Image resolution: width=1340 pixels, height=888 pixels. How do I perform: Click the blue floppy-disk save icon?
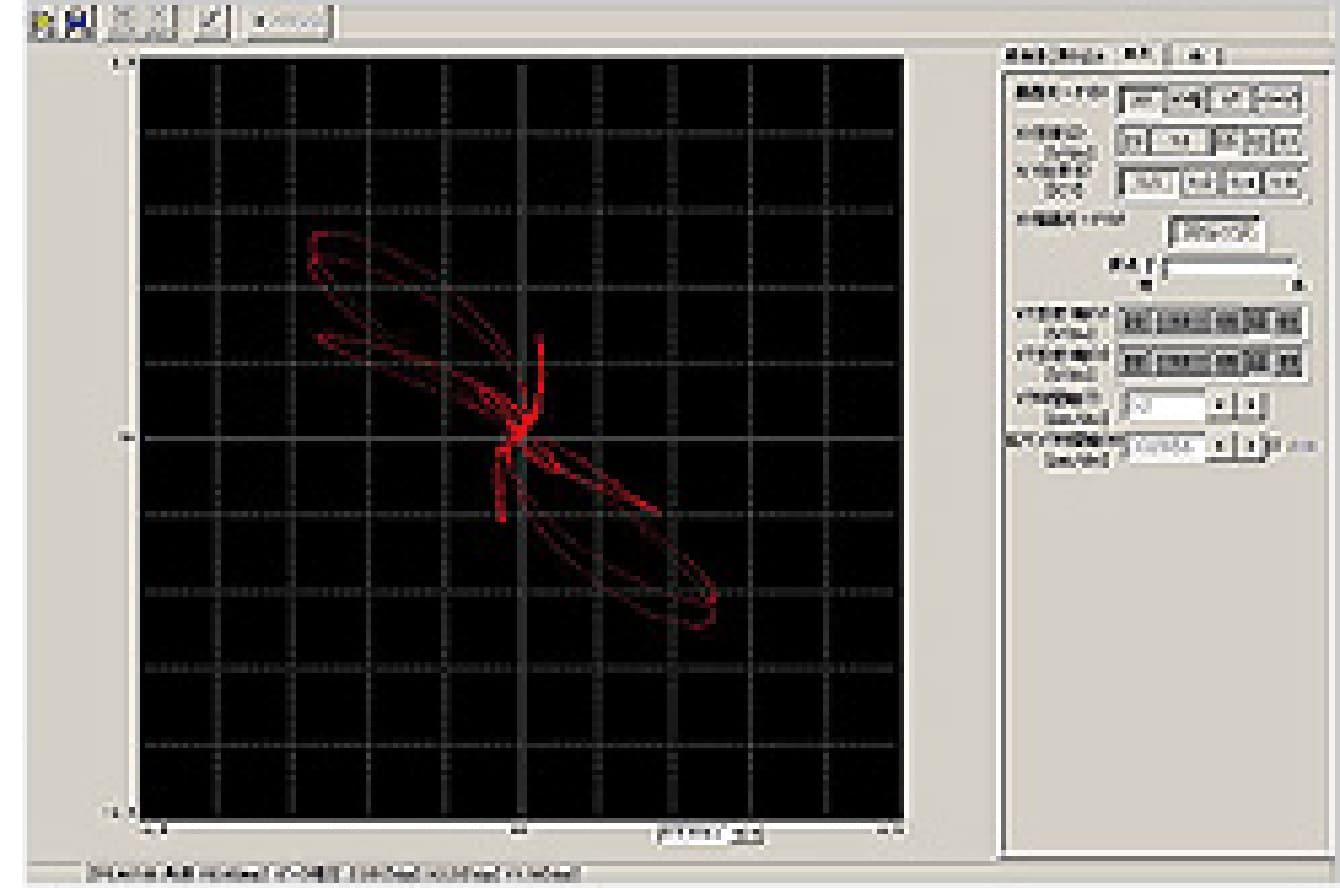click(77, 22)
